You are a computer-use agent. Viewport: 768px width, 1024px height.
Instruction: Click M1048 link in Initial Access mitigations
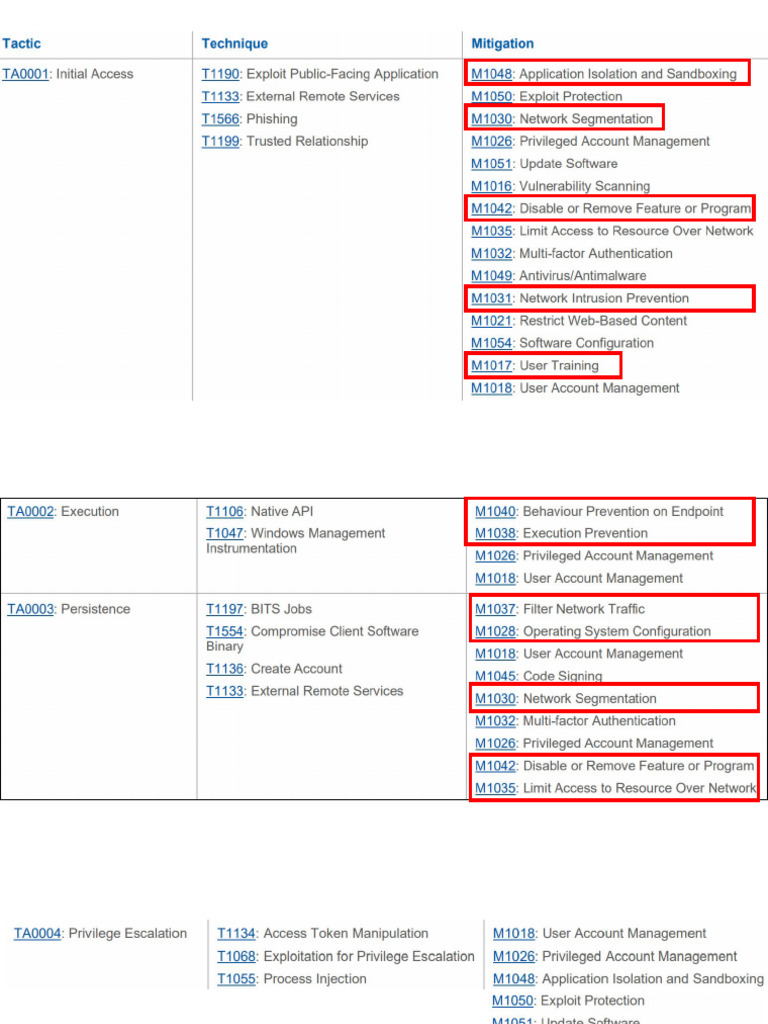pos(492,74)
